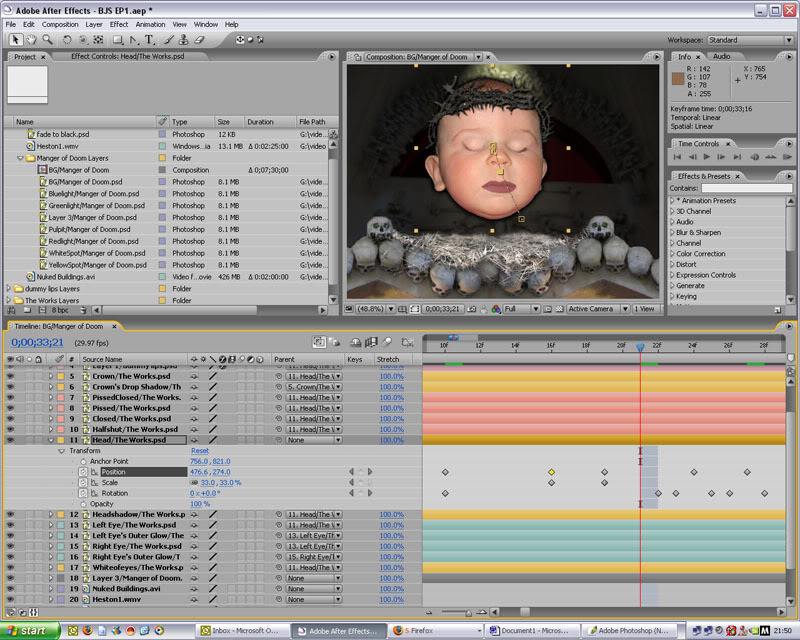Open the Effect menu

point(119,24)
